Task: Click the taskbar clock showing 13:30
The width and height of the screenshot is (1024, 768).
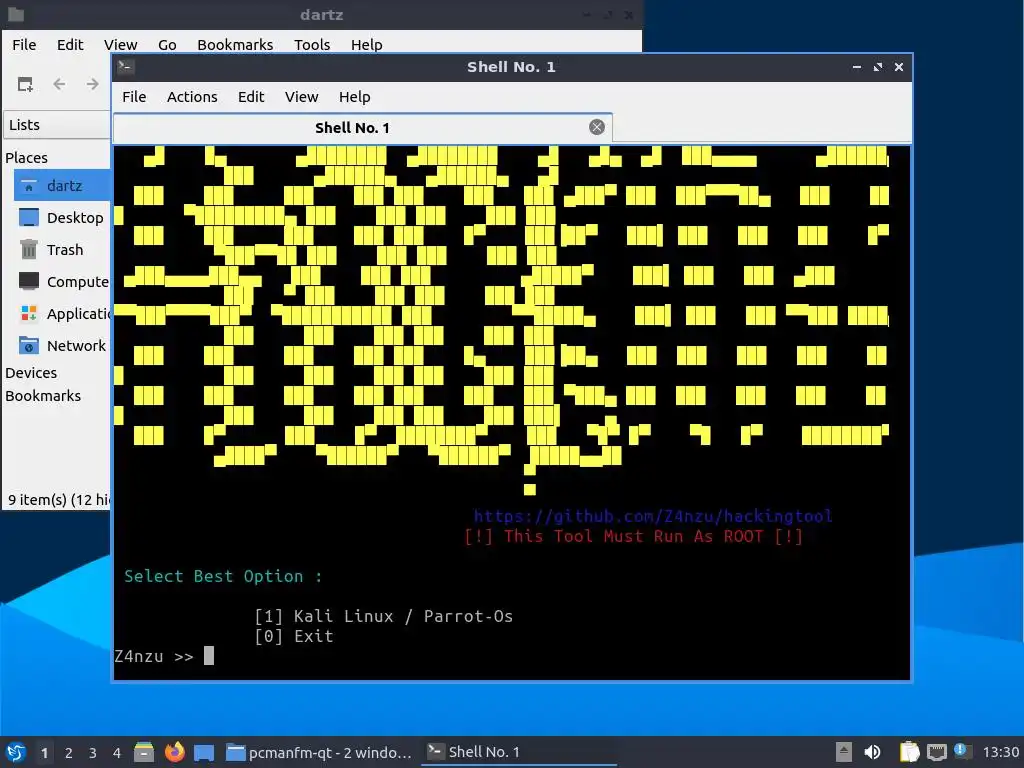Action: (1000, 752)
